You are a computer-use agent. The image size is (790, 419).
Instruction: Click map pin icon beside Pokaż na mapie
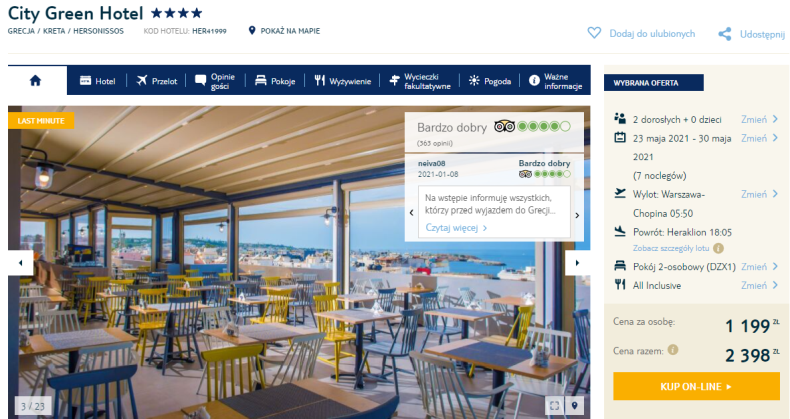tap(252, 31)
